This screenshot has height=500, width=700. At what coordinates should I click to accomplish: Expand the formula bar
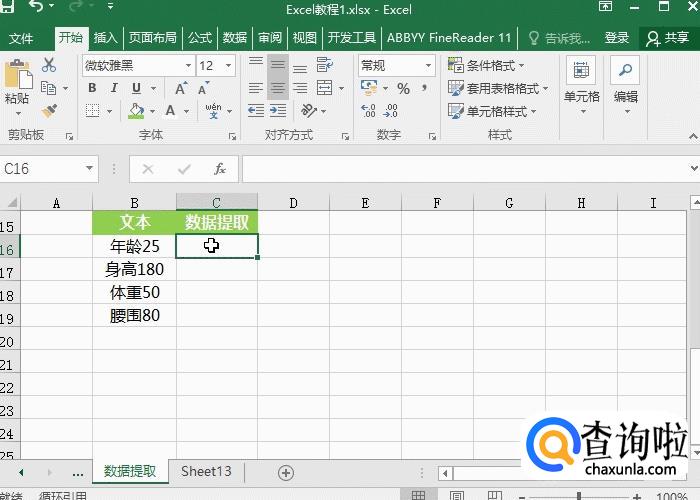pos(693,169)
